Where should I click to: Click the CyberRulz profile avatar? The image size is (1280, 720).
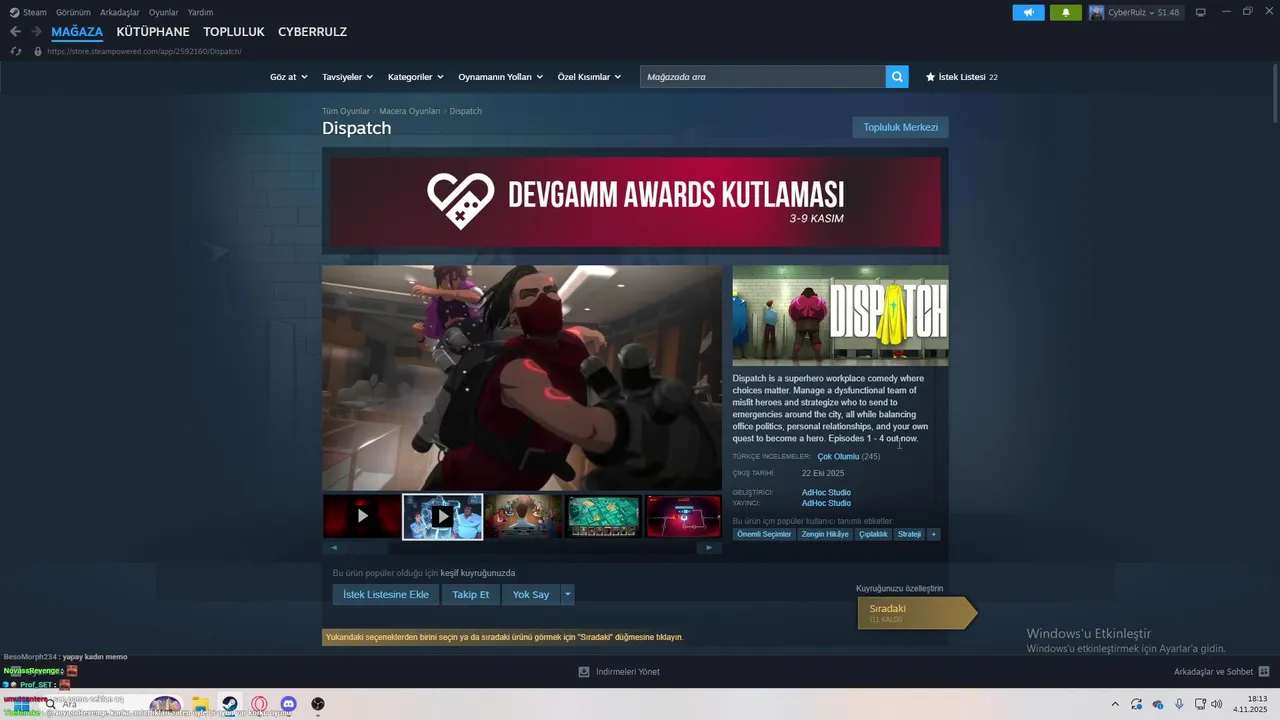1097,13
